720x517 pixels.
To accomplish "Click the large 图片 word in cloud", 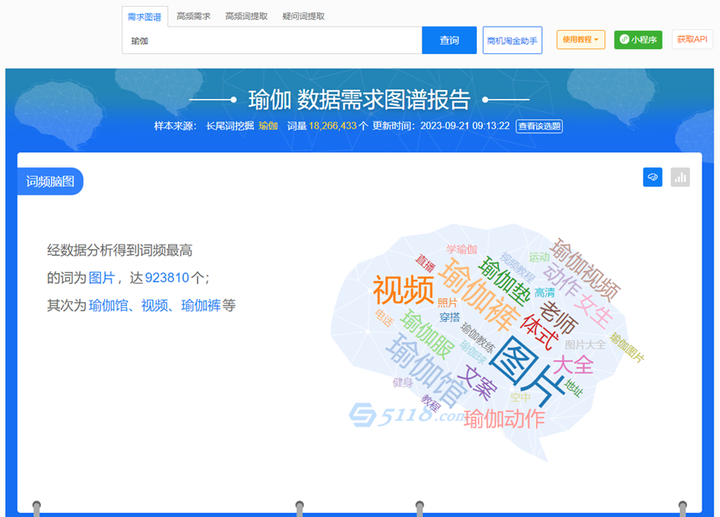I will tap(527, 371).
